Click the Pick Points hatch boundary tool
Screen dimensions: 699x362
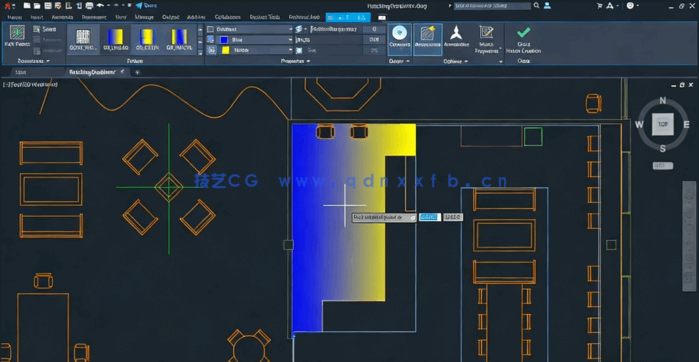17,37
